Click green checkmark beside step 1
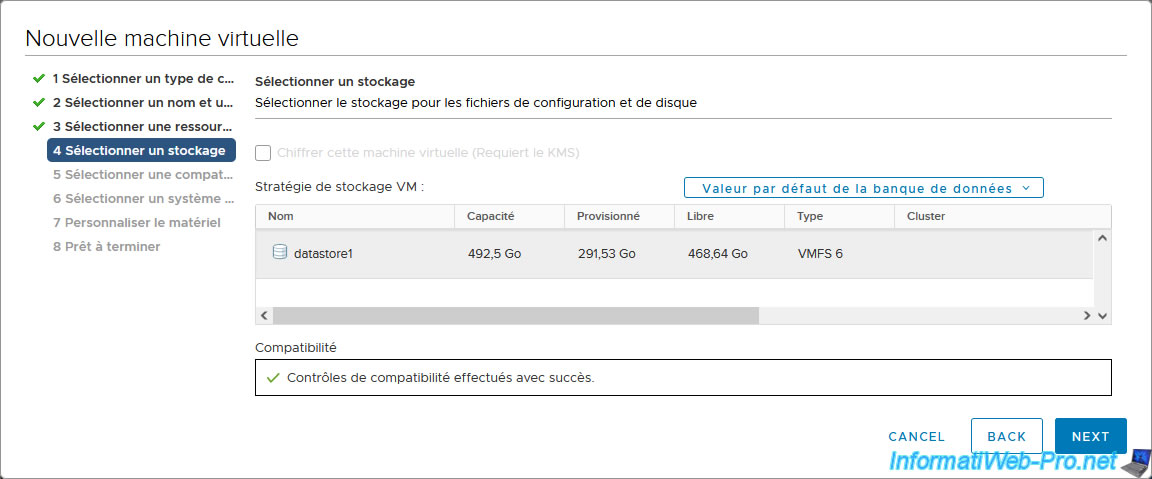 click(39, 78)
